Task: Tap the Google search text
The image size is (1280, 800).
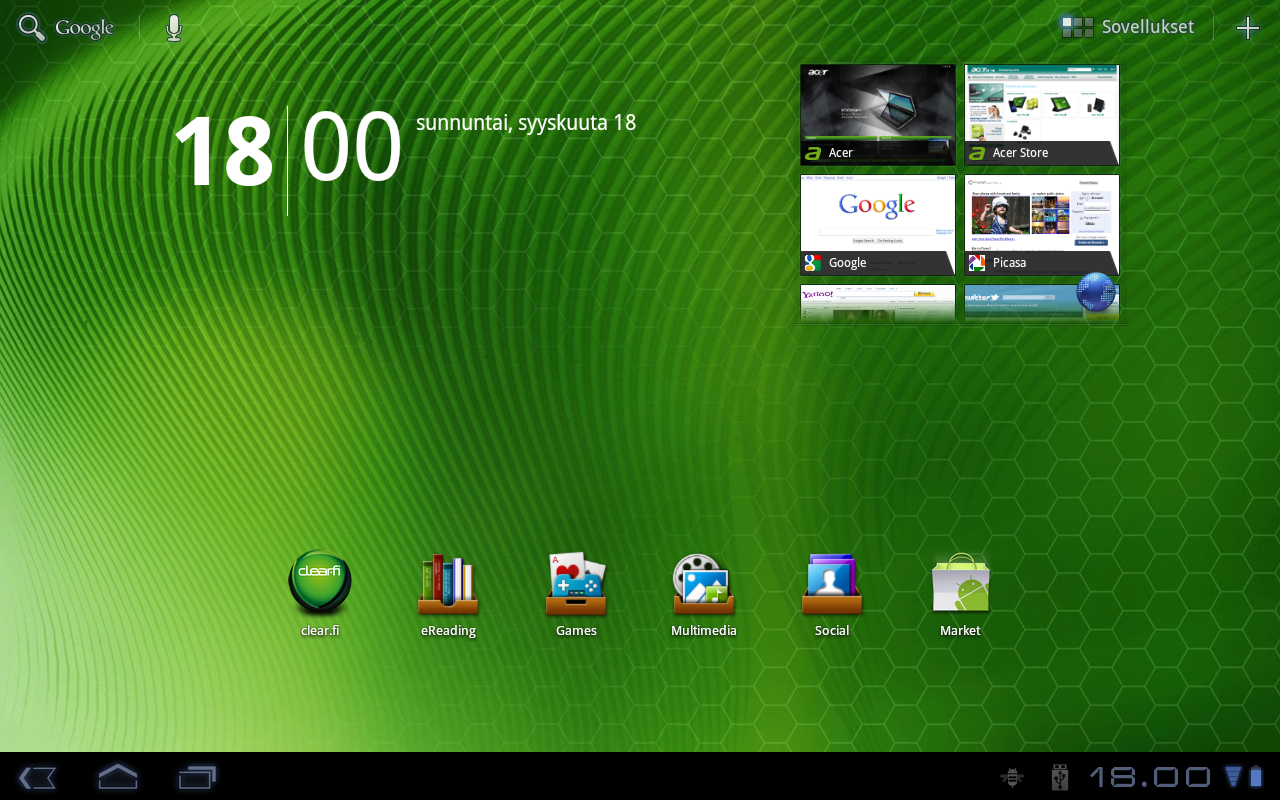Action: tap(84, 28)
